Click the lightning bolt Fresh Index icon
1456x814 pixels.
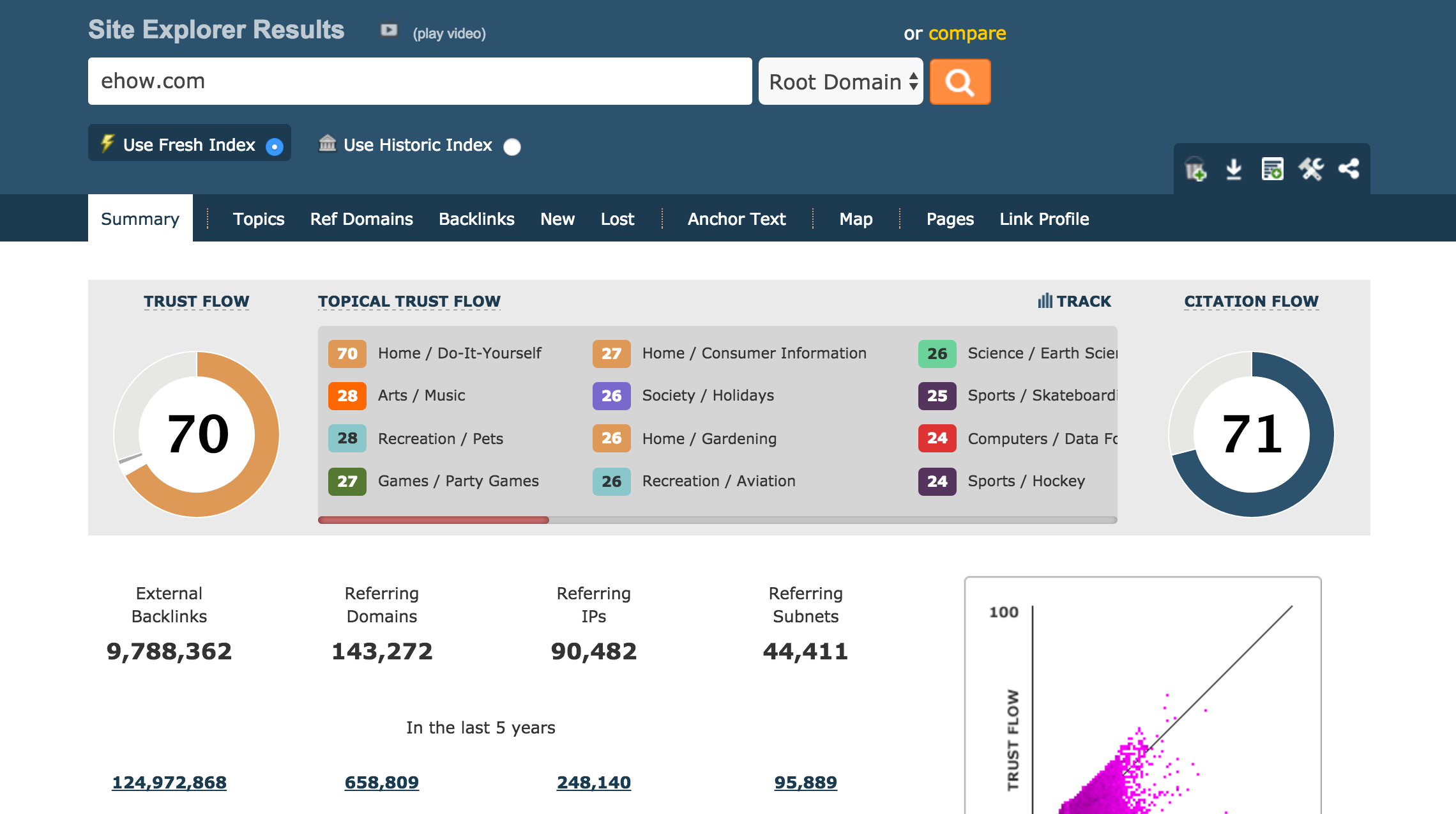coord(107,143)
